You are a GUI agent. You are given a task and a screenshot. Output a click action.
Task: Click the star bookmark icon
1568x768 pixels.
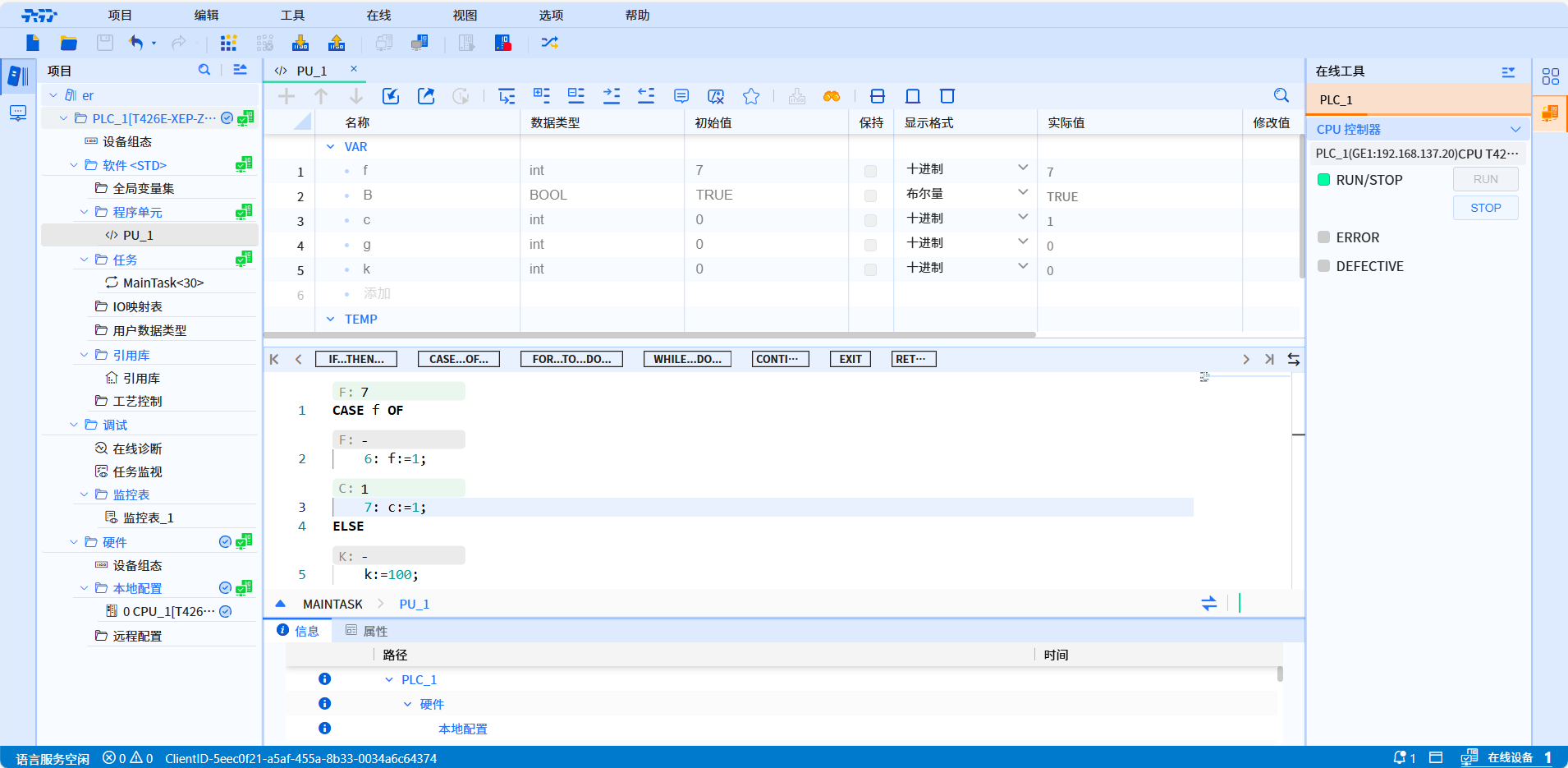(x=750, y=96)
